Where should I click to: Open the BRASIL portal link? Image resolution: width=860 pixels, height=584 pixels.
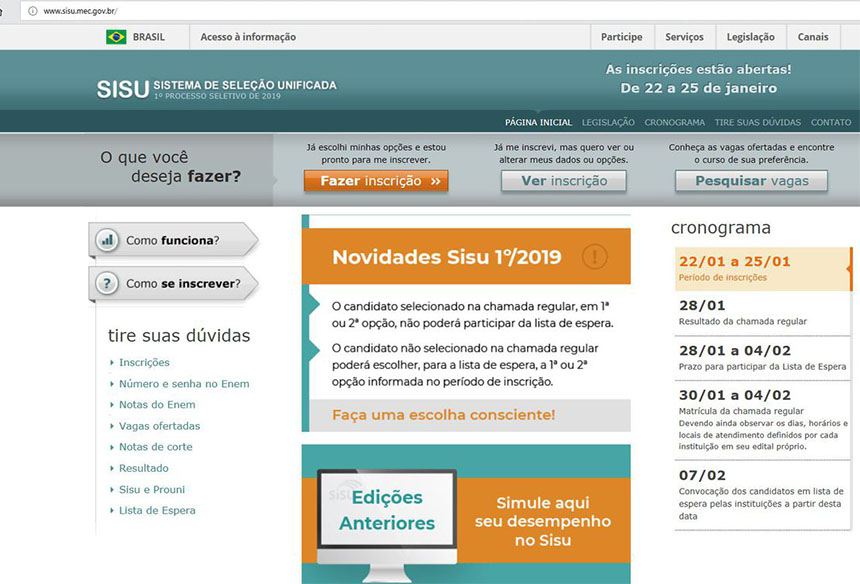(x=149, y=37)
